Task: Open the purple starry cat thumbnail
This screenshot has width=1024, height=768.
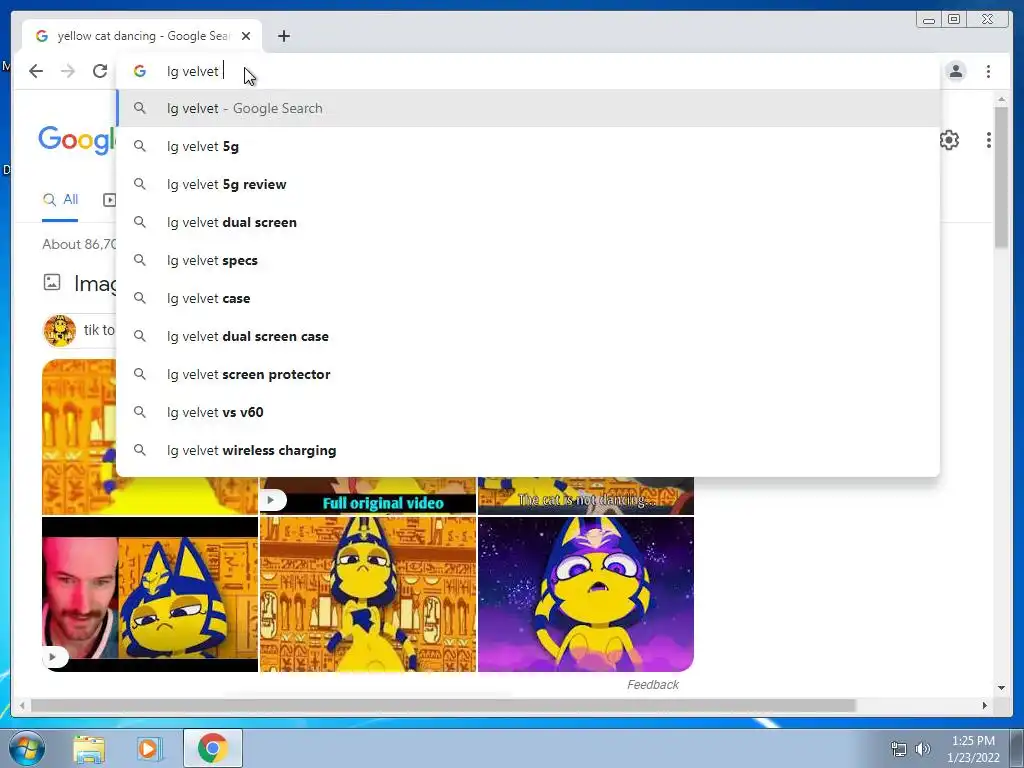Action: pyautogui.click(x=586, y=594)
